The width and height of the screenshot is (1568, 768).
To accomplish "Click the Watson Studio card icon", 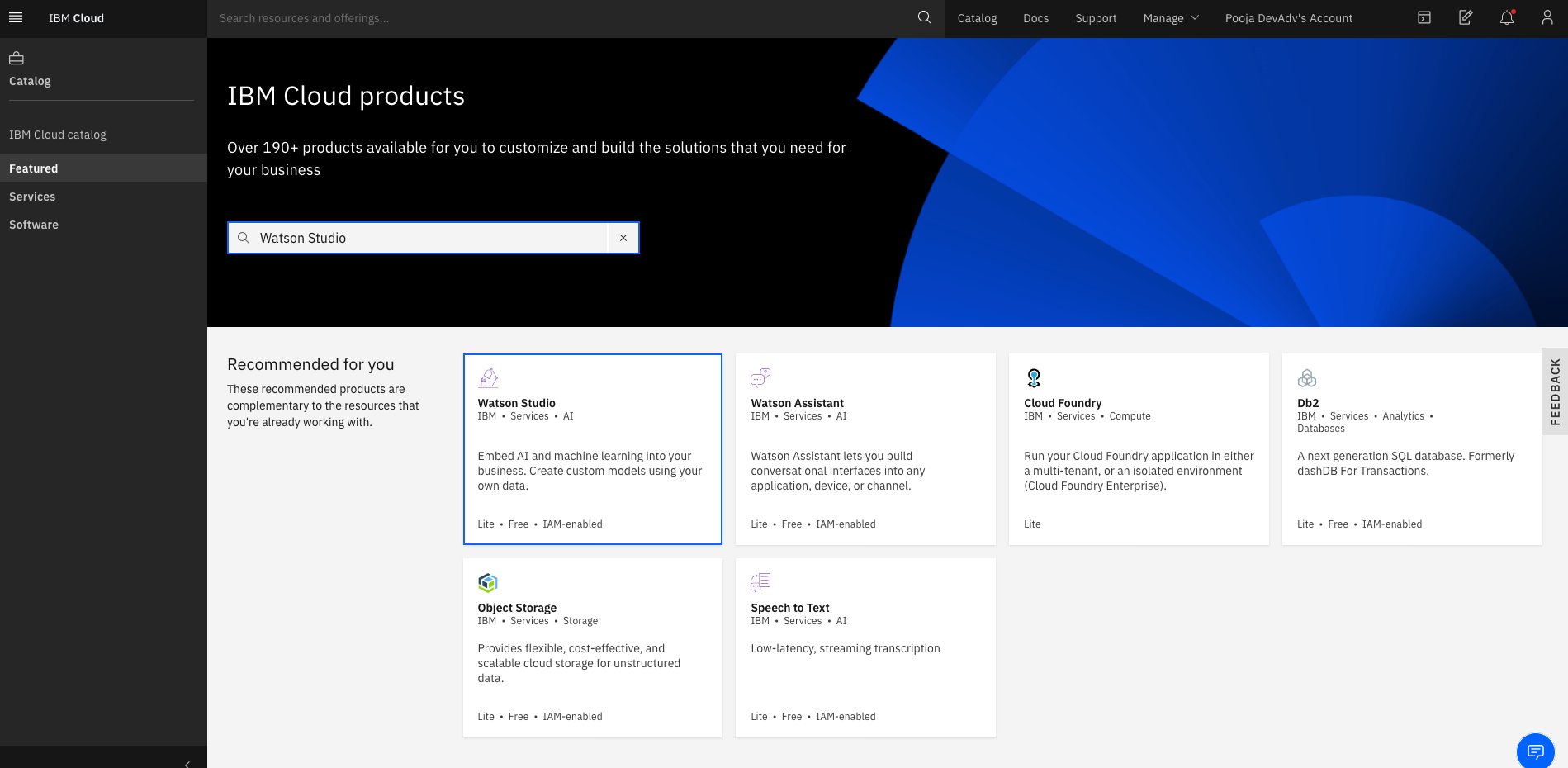I will [489, 378].
